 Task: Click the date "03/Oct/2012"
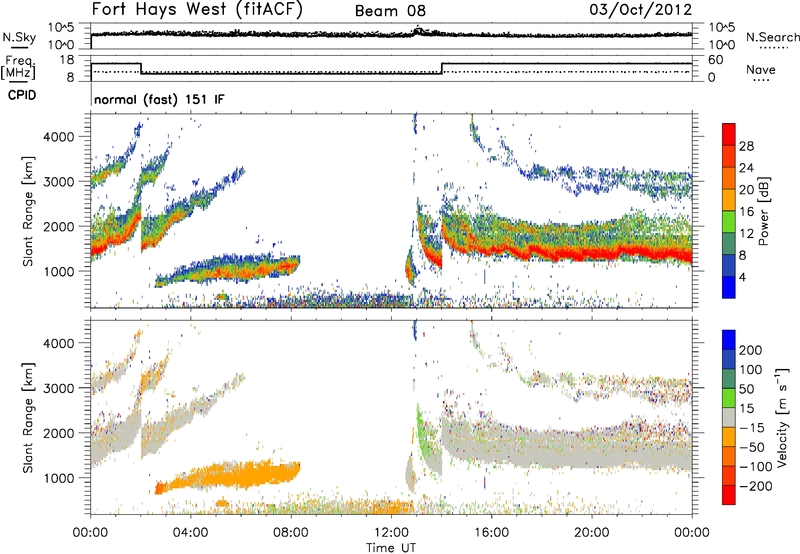(641, 10)
